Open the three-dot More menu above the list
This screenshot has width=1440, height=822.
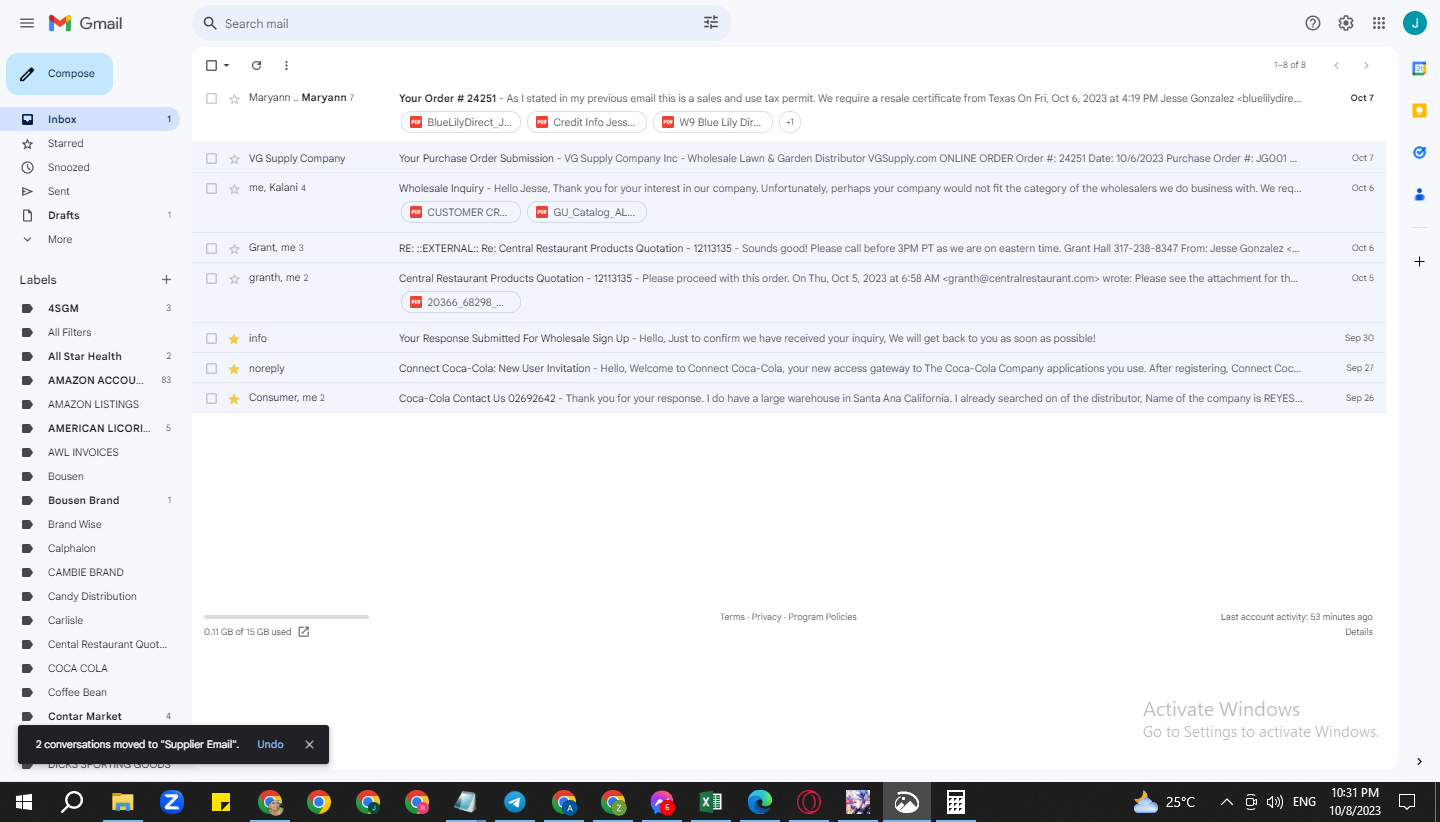[x=286, y=65]
